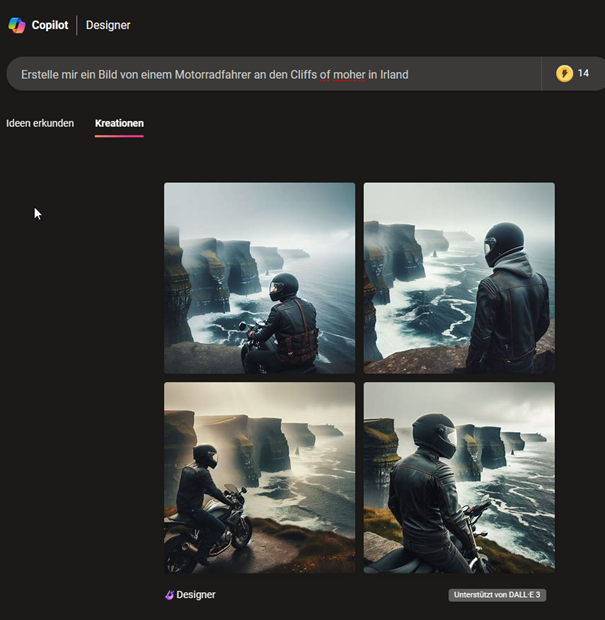Select the Kreationen tab
This screenshot has width=605, height=620.
(x=119, y=123)
